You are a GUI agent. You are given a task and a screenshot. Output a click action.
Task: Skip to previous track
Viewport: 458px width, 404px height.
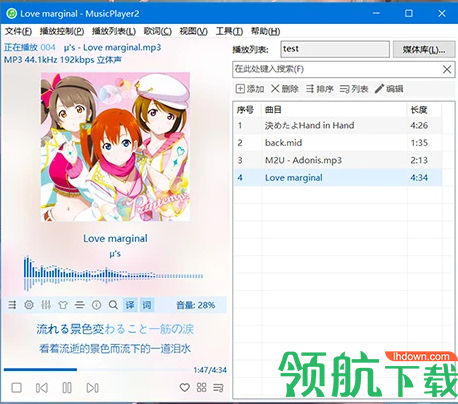pyautogui.click(x=42, y=388)
